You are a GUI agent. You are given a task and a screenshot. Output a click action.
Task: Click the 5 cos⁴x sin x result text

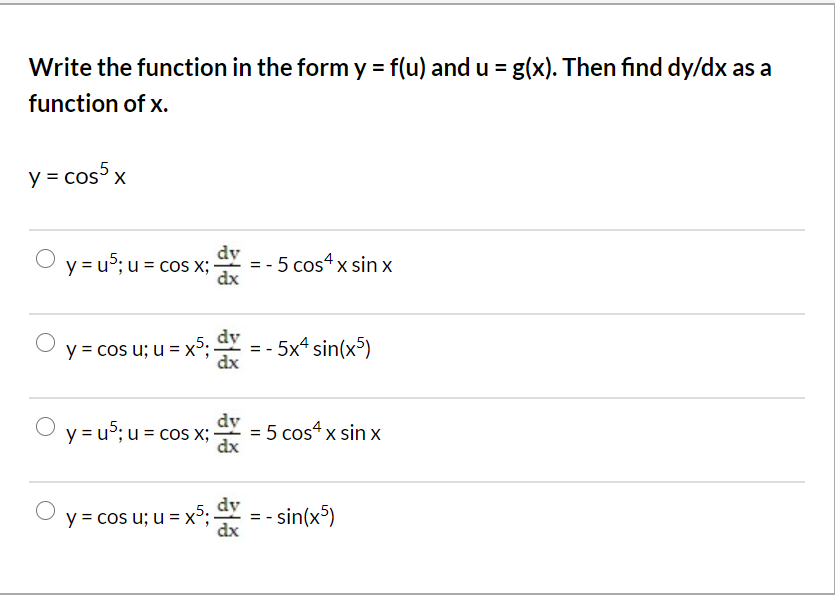324,433
